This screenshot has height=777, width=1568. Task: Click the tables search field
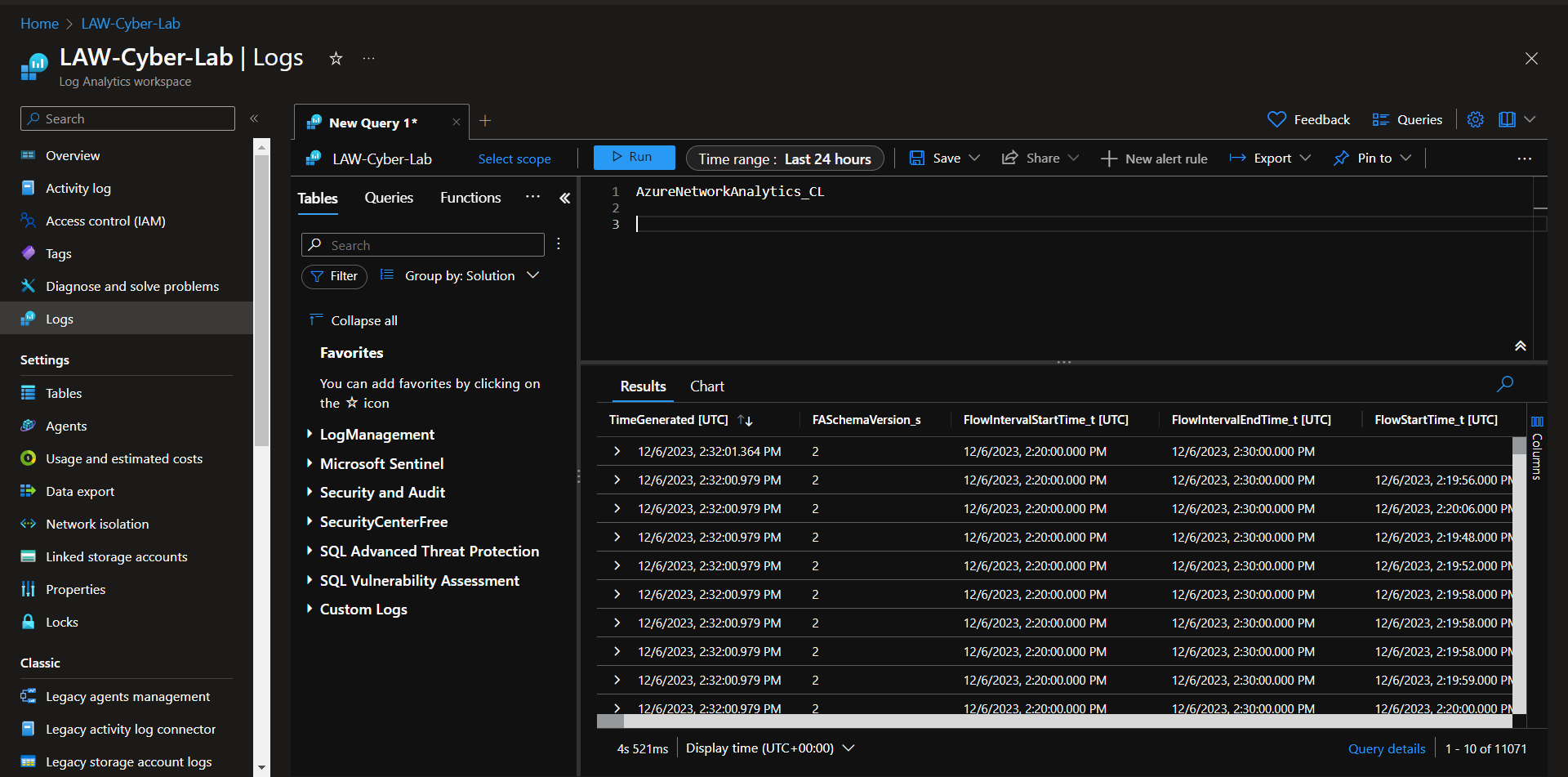pyautogui.click(x=423, y=245)
